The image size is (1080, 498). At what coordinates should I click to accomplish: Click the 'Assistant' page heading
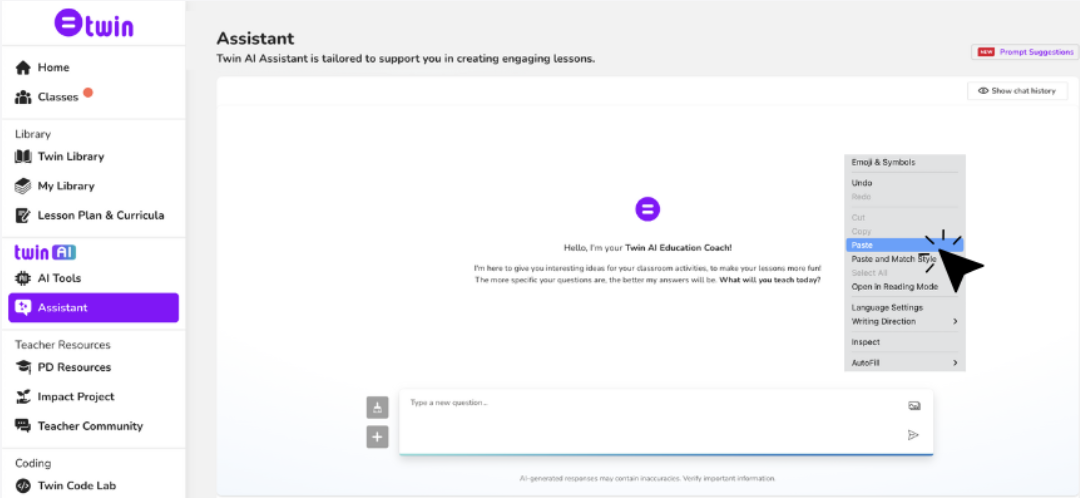[x=256, y=39]
